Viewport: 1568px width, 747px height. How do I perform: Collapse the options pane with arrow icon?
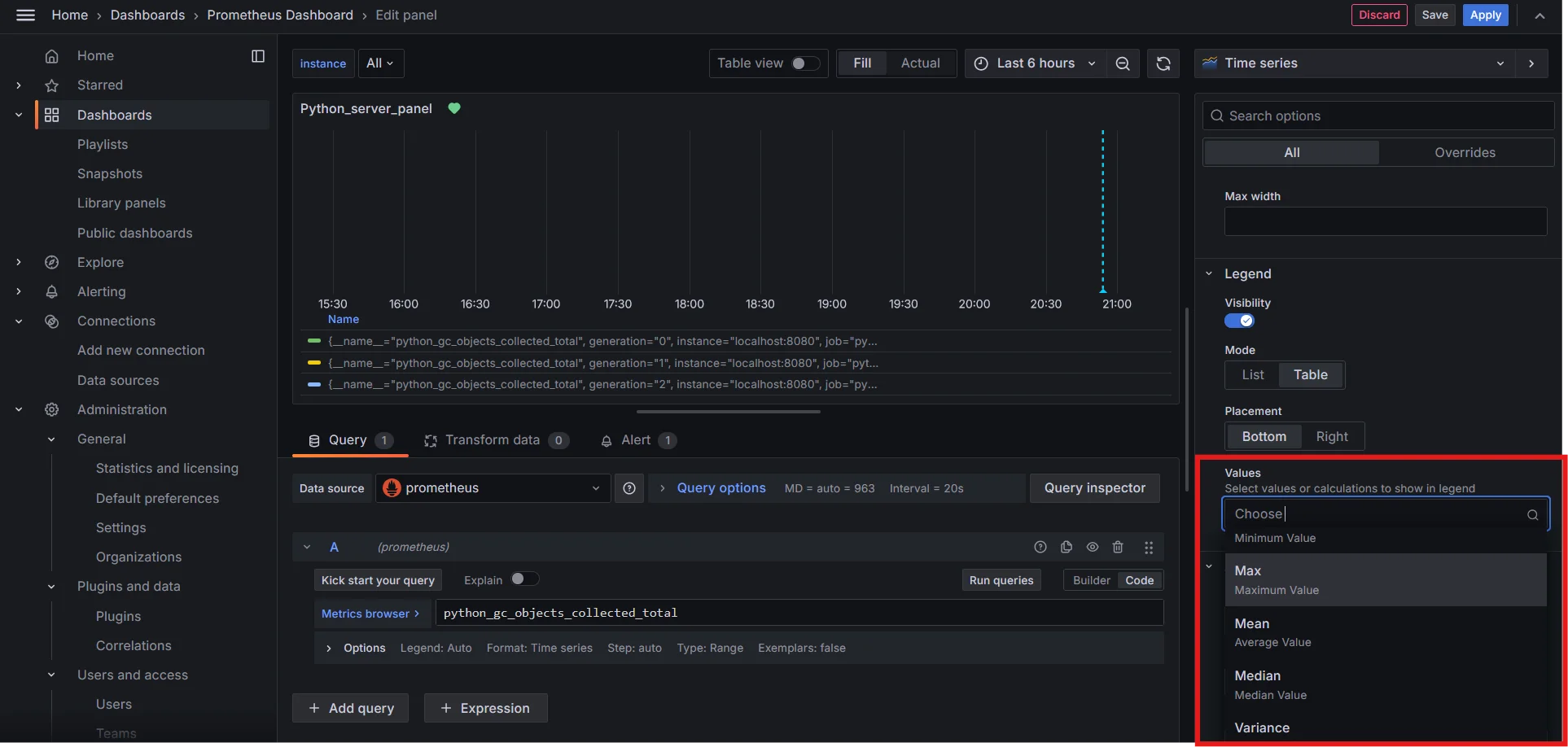[x=1531, y=63]
